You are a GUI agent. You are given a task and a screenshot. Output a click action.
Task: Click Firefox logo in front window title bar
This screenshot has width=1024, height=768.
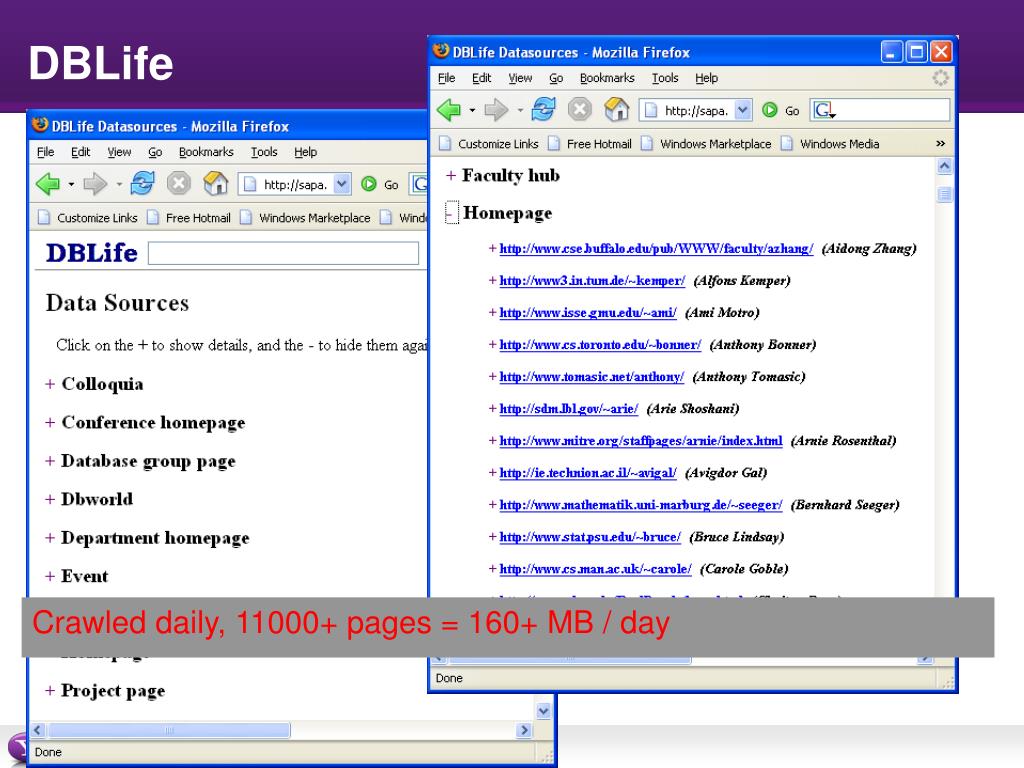point(441,51)
